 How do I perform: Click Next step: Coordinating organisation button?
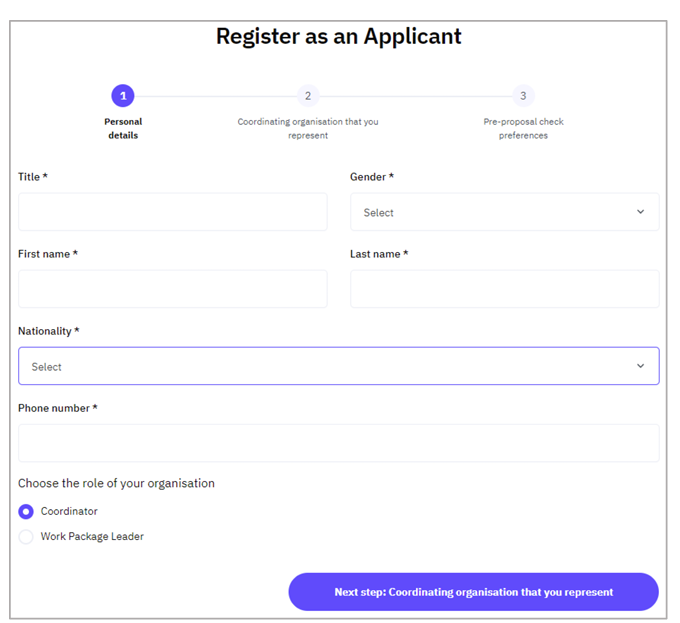(x=474, y=592)
